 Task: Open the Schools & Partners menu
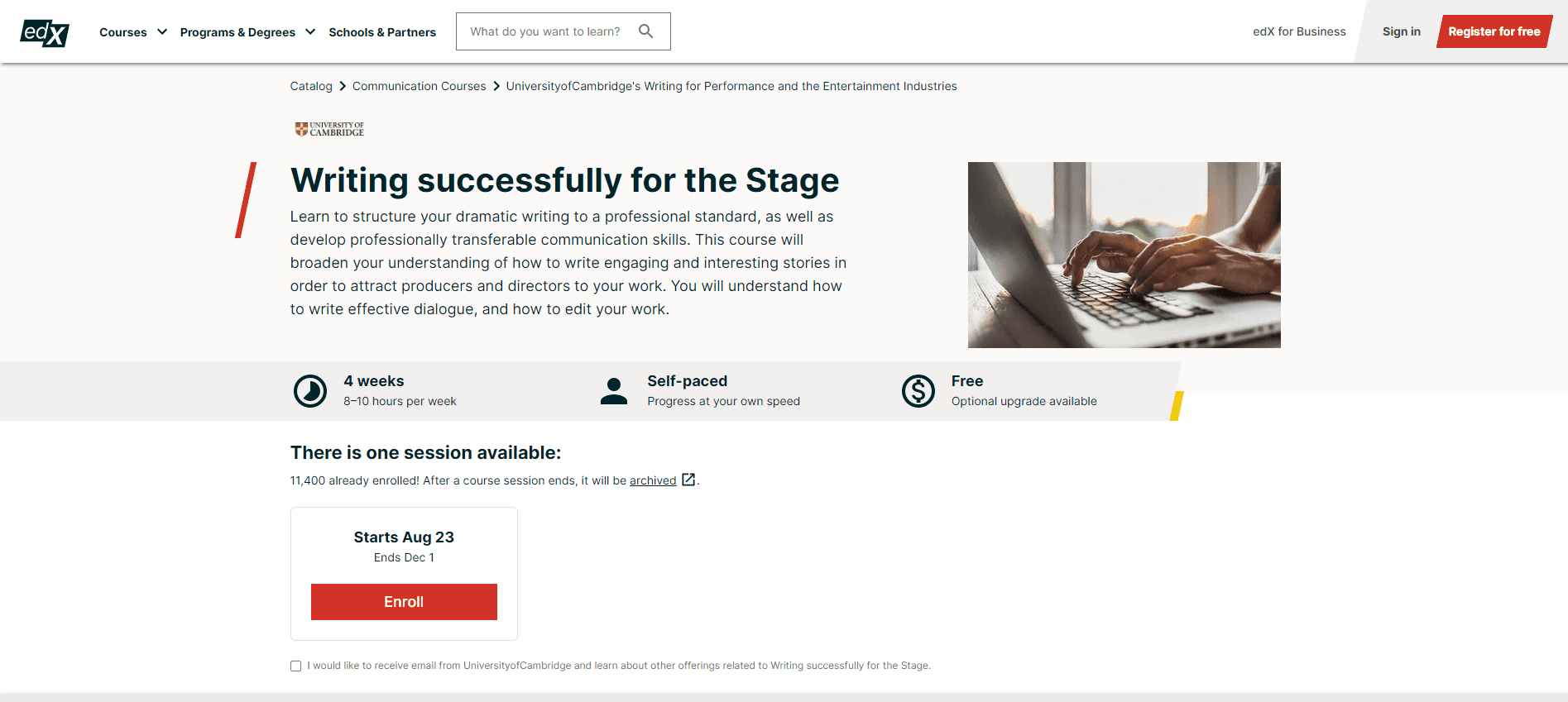pos(382,31)
